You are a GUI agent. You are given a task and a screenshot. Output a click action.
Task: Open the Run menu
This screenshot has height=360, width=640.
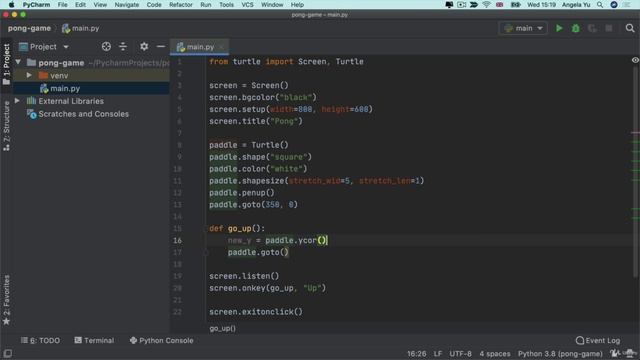click(206, 4)
